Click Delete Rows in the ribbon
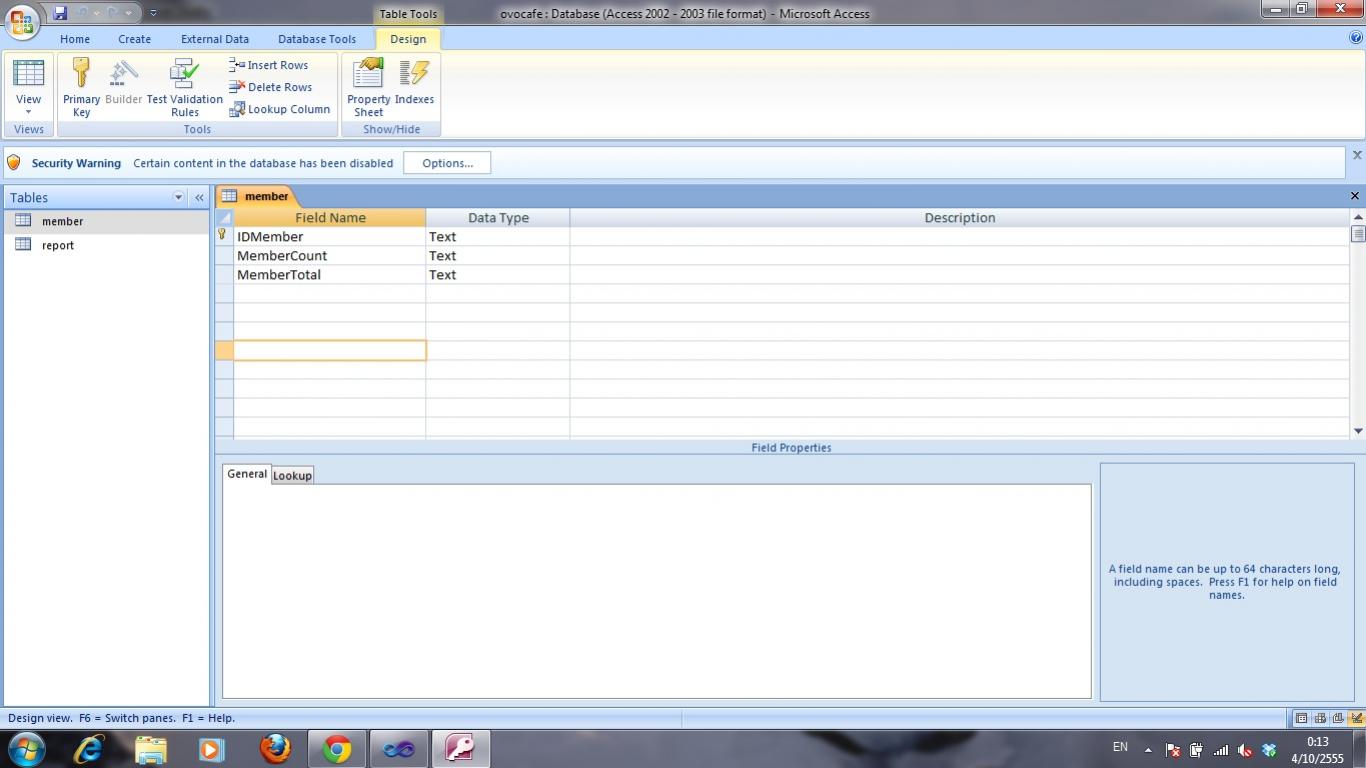This screenshot has width=1366, height=768. (271, 87)
